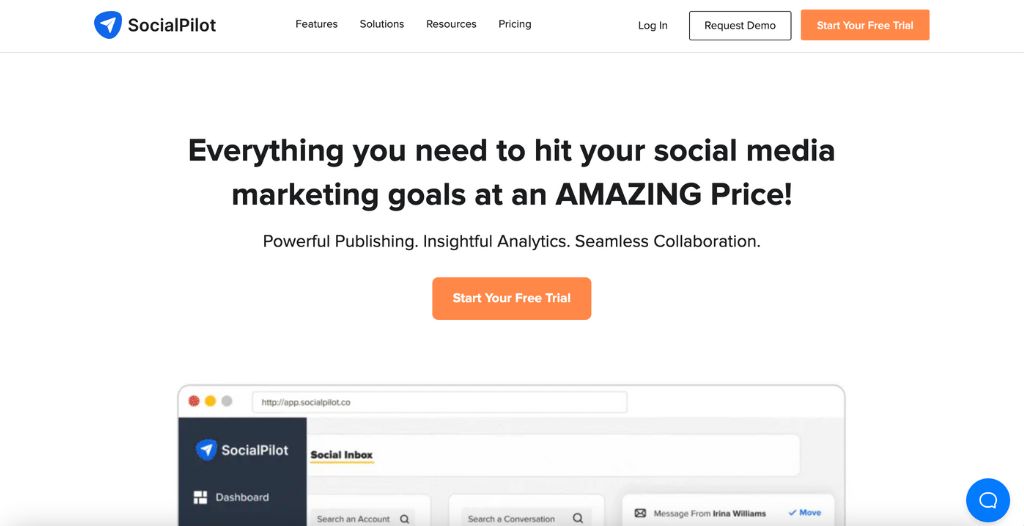This screenshot has width=1024, height=526.
Task: Click the app.socialpilot.co address bar
Action: (x=440, y=403)
